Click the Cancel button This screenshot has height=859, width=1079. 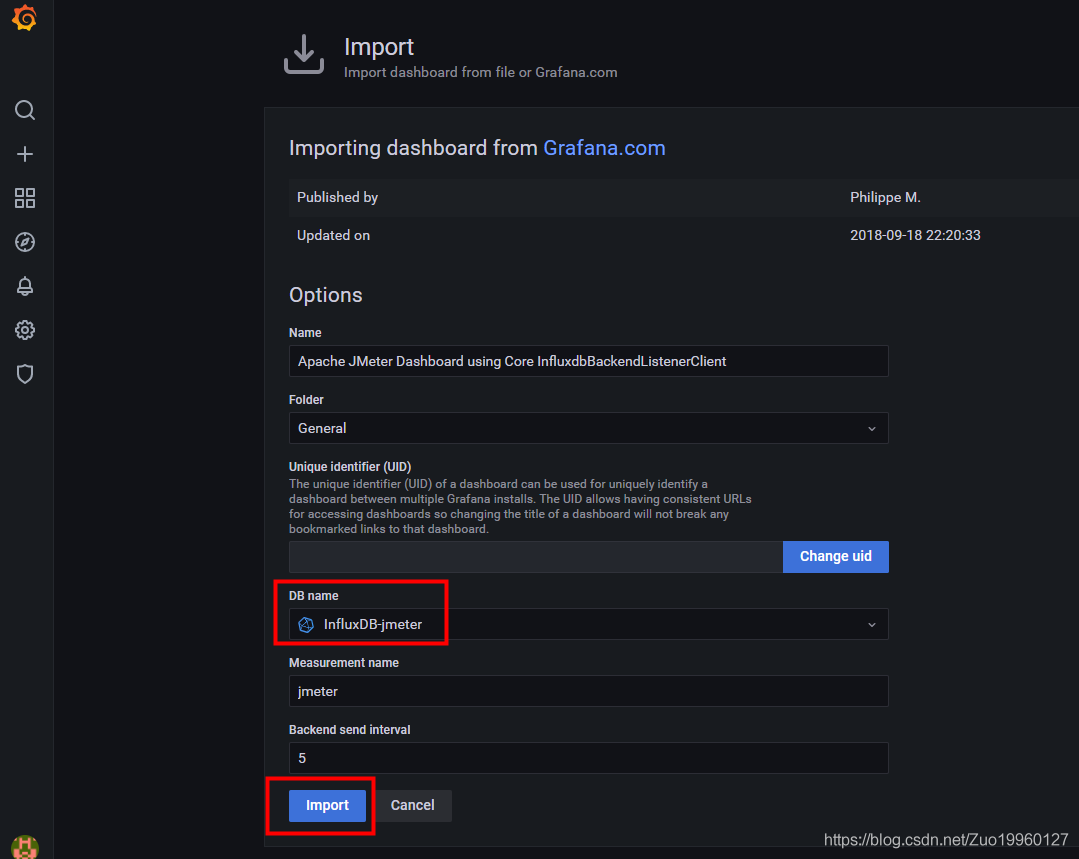coord(413,805)
